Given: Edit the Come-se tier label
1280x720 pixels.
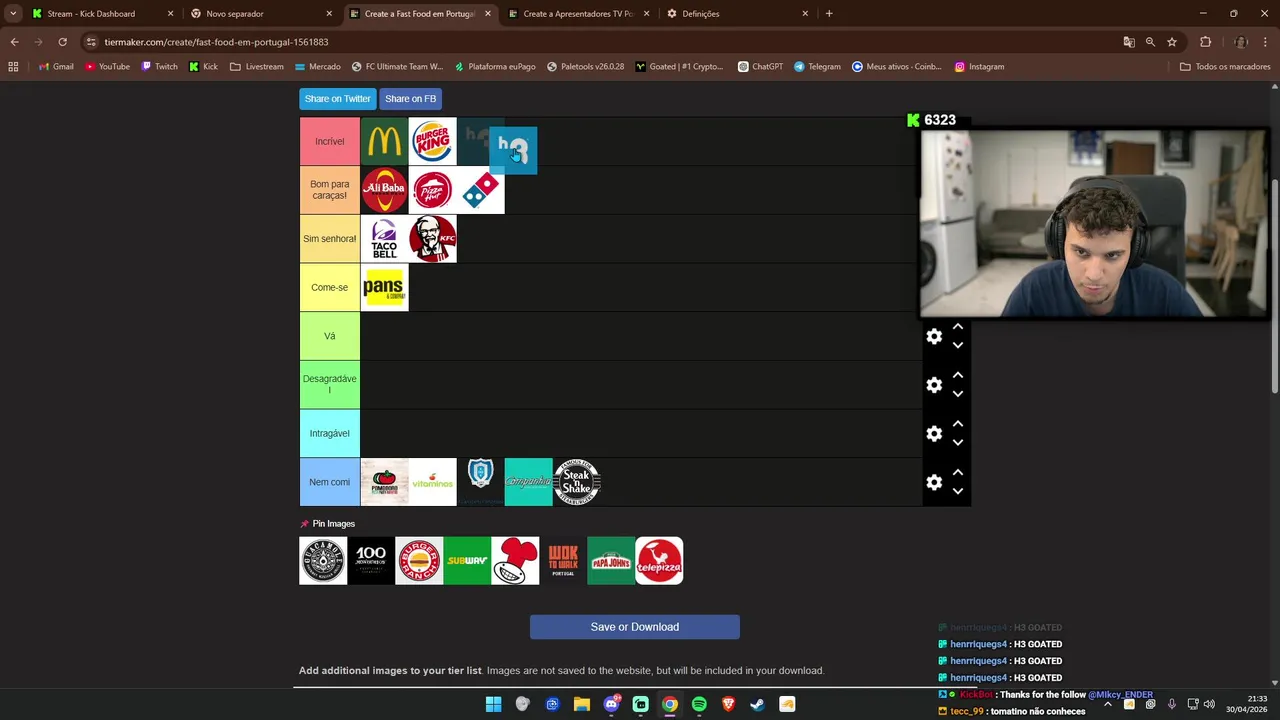Looking at the screenshot, I should (x=330, y=287).
